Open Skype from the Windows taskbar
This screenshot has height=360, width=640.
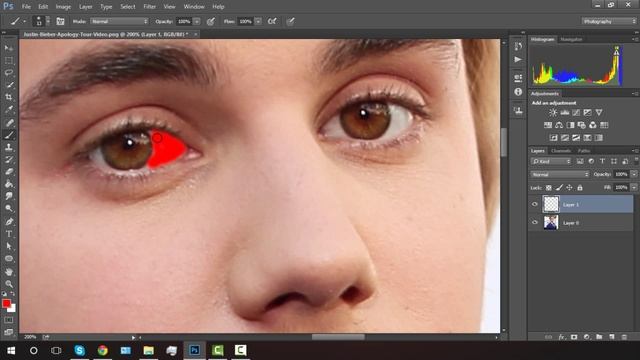[80, 350]
